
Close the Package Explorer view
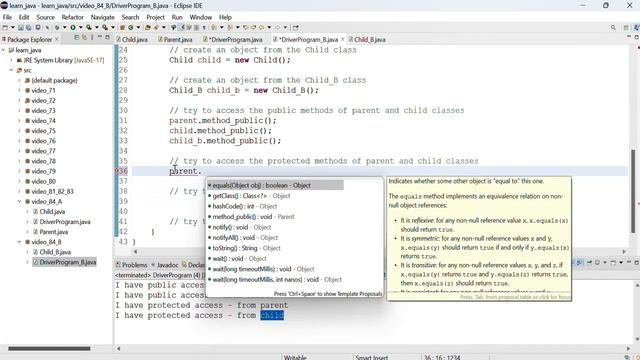pyautogui.click(x=57, y=39)
